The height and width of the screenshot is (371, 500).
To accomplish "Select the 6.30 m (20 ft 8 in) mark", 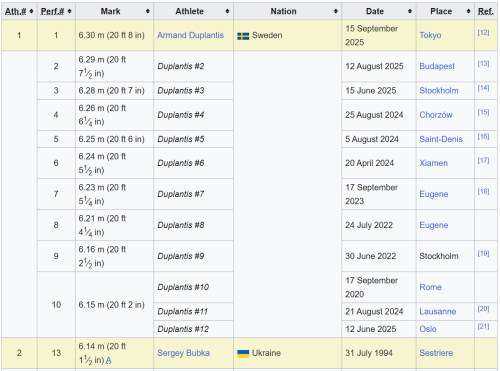I will 112,35.
